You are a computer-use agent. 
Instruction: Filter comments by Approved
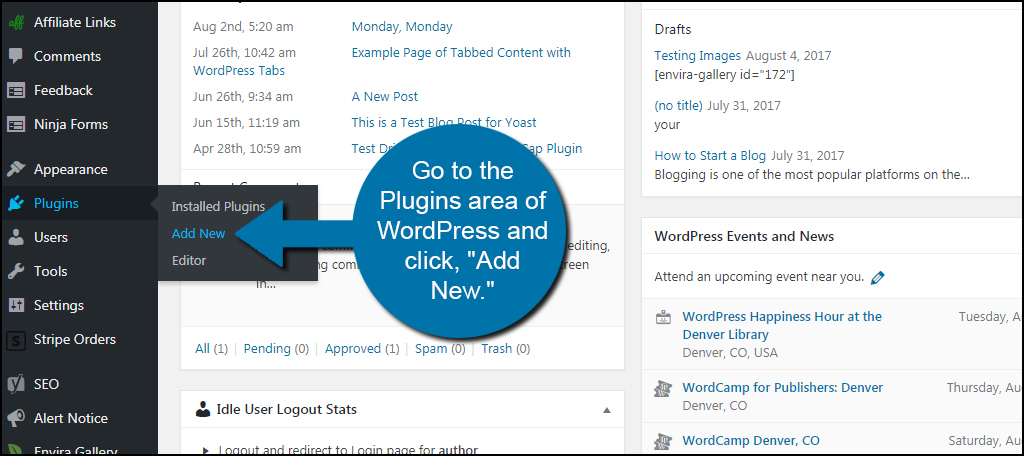pyautogui.click(x=353, y=348)
